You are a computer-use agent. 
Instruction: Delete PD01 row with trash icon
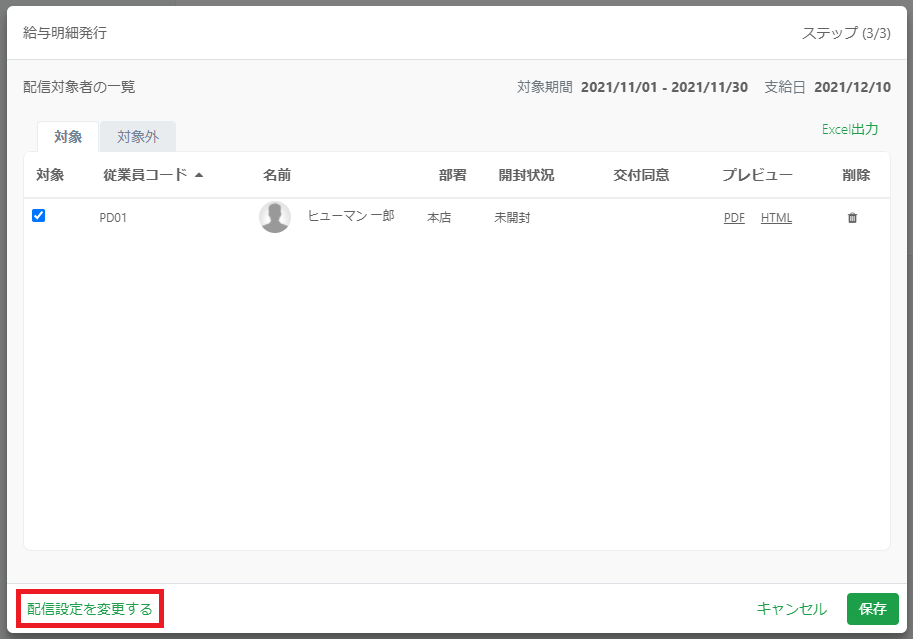[852, 218]
